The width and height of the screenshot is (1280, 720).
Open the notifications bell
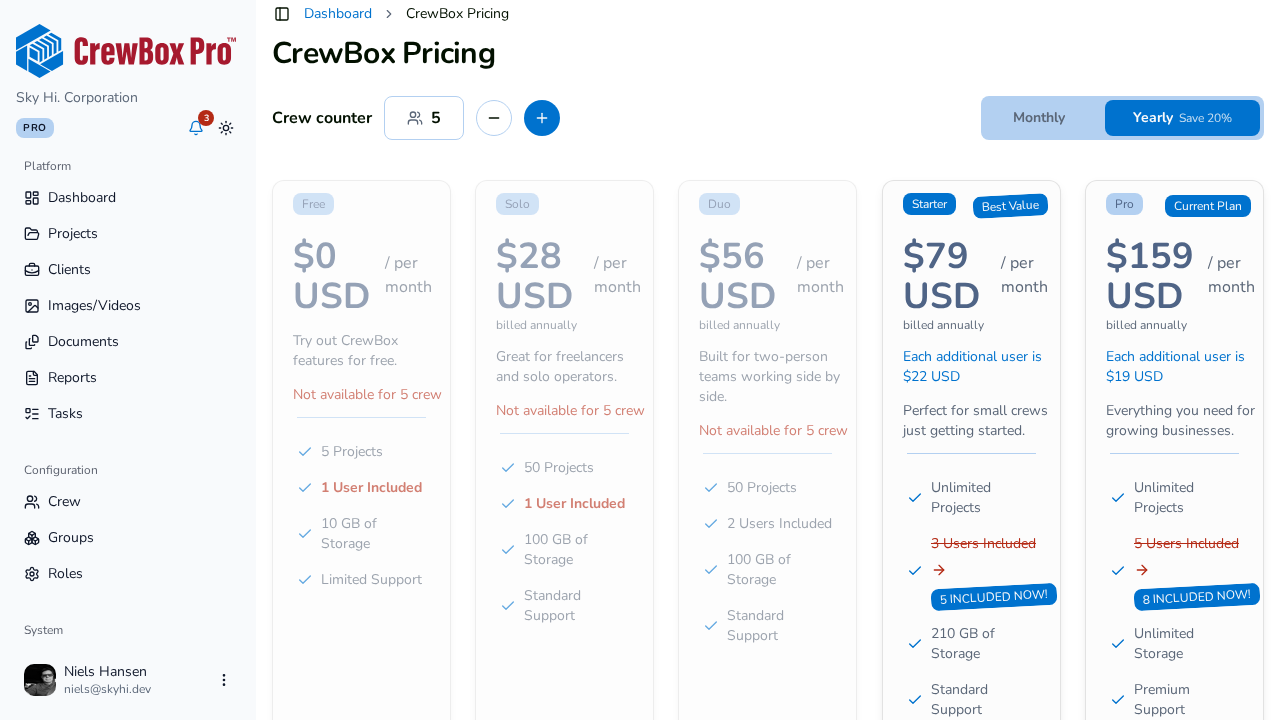196,128
